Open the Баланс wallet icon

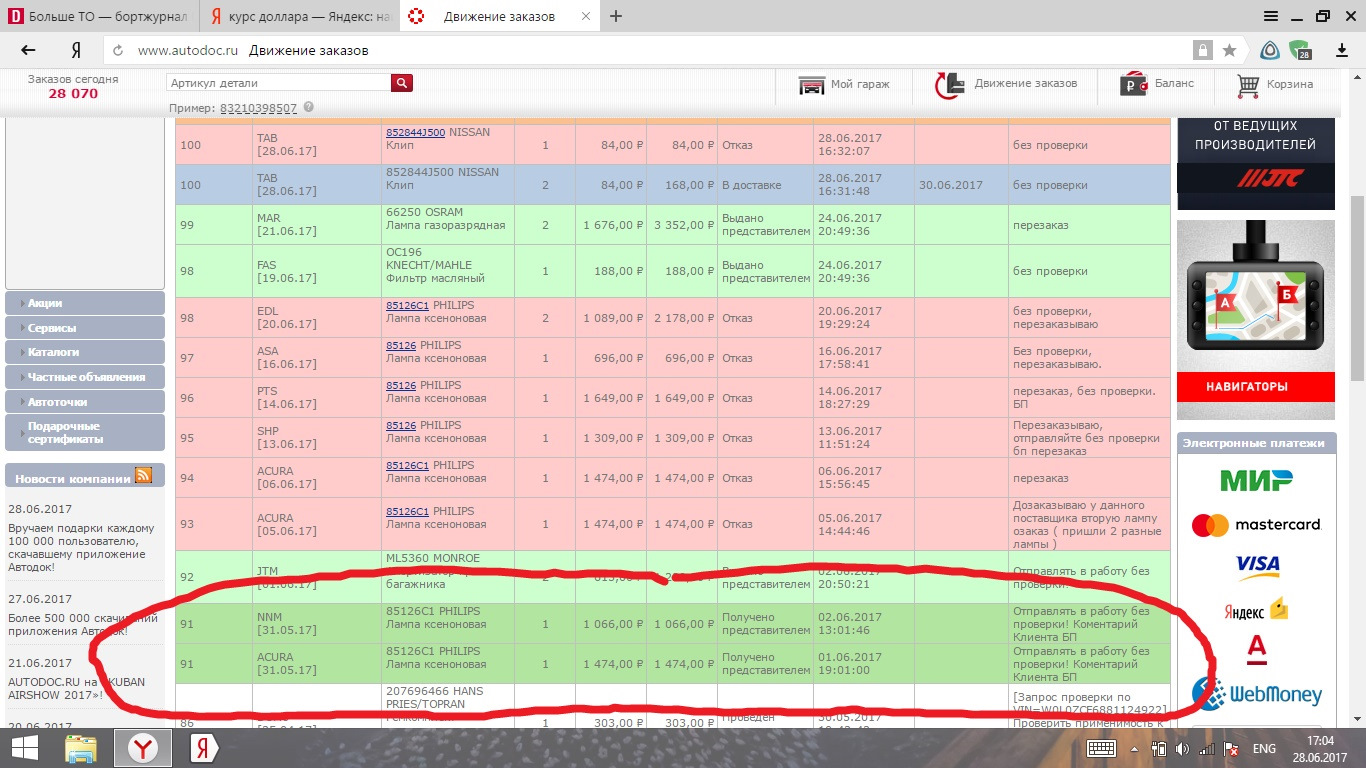[x=1134, y=85]
